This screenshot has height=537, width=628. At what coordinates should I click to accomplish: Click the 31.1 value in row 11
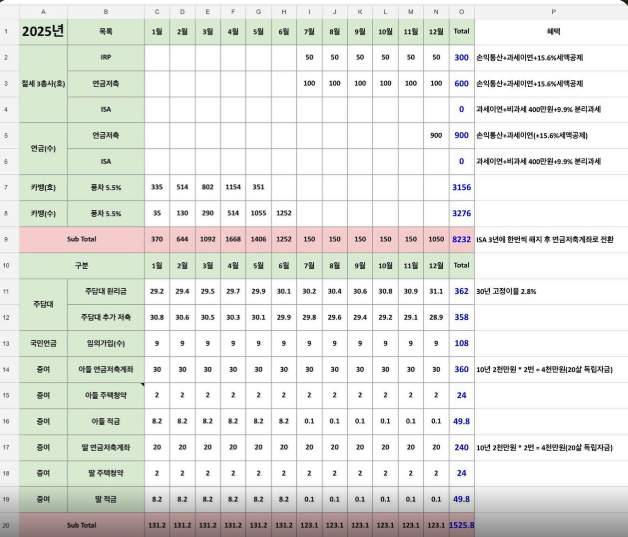(436, 291)
